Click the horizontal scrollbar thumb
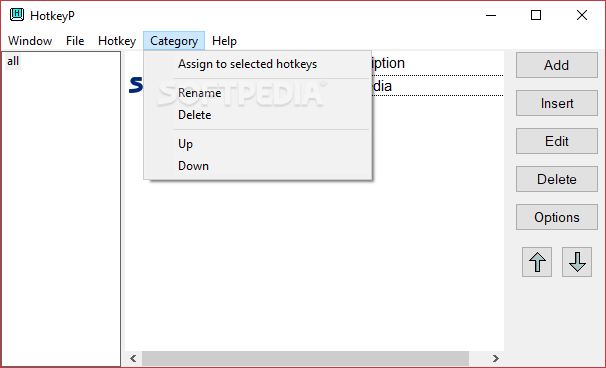The width and height of the screenshot is (606, 368). [305, 358]
